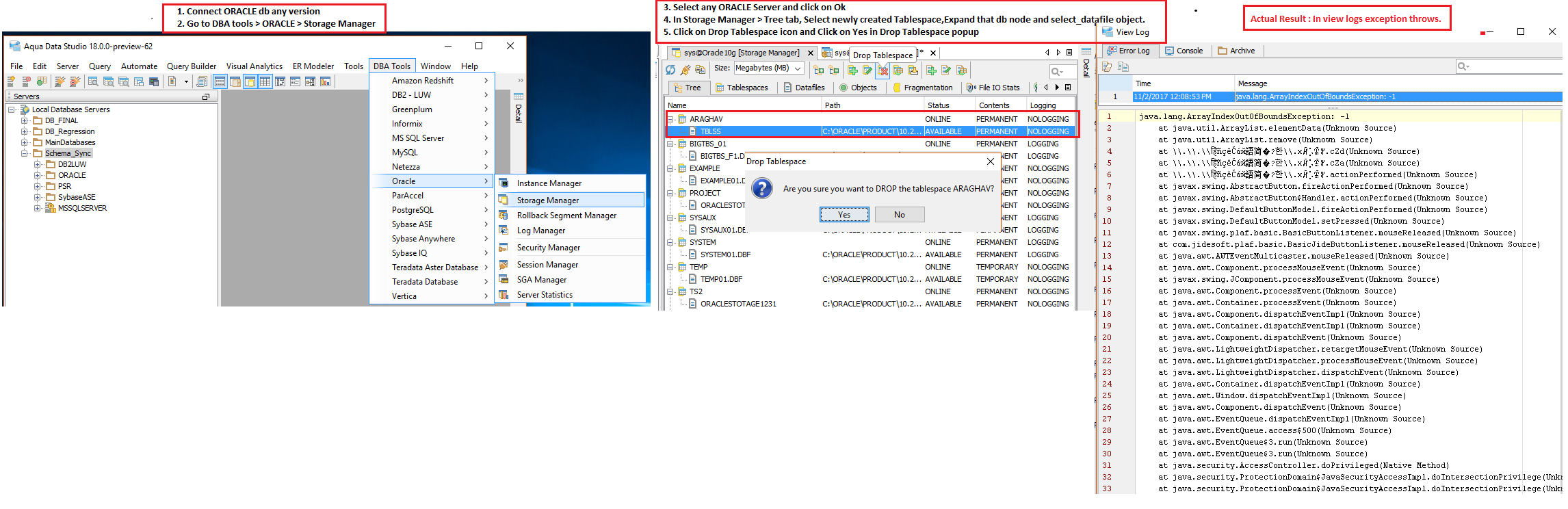The image size is (1568, 509).
Task: Expand the ORACLE server folder
Action: pos(38,175)
